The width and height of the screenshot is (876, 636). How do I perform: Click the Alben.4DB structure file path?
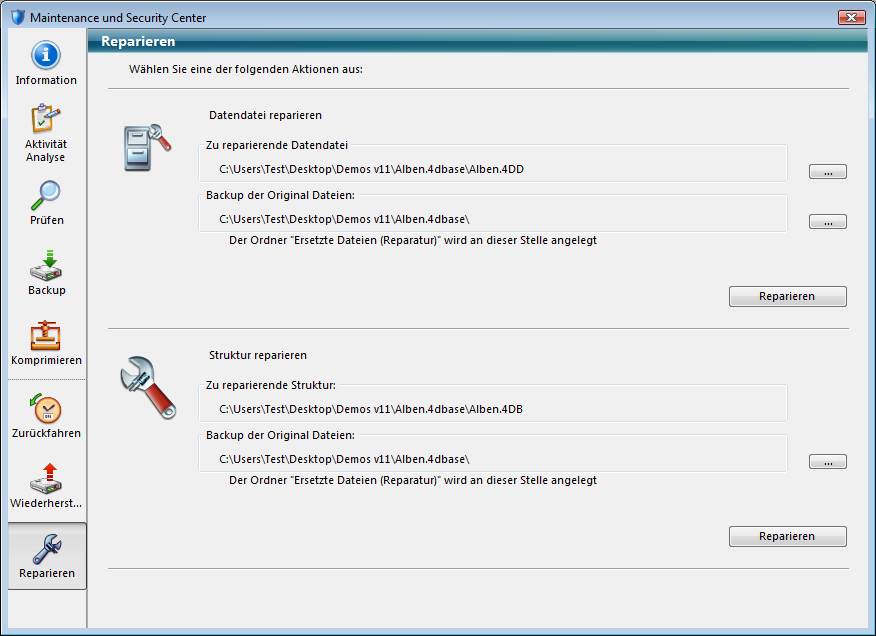click(371, 409)
